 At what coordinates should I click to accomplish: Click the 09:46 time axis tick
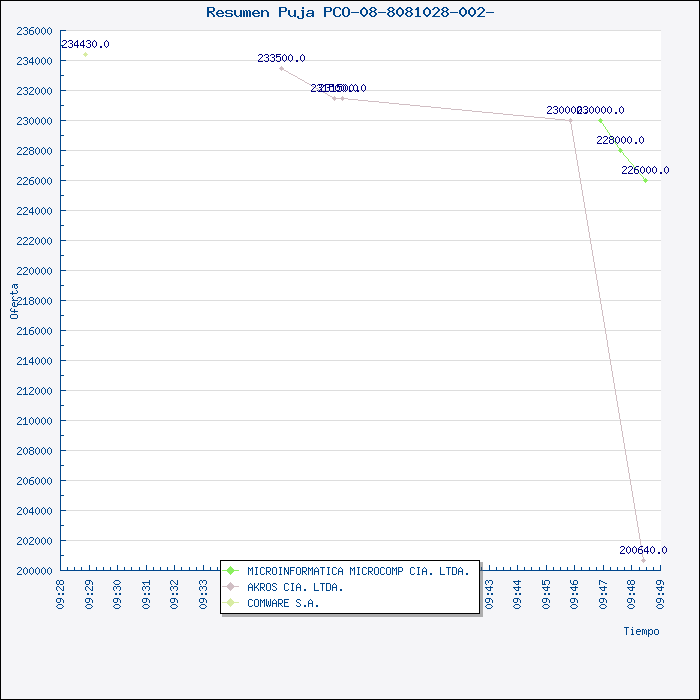point(575,592)
